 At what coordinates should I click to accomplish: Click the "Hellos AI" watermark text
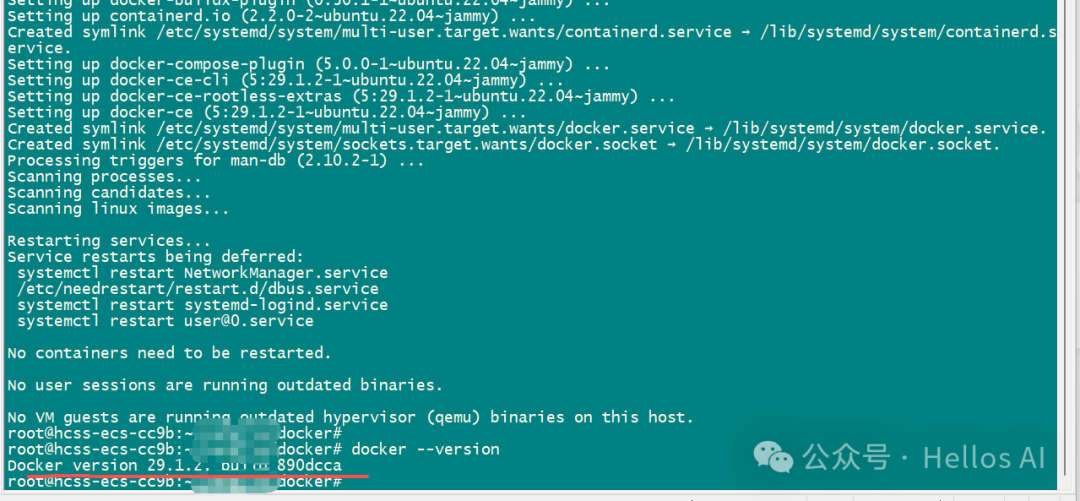coord(984,458)
